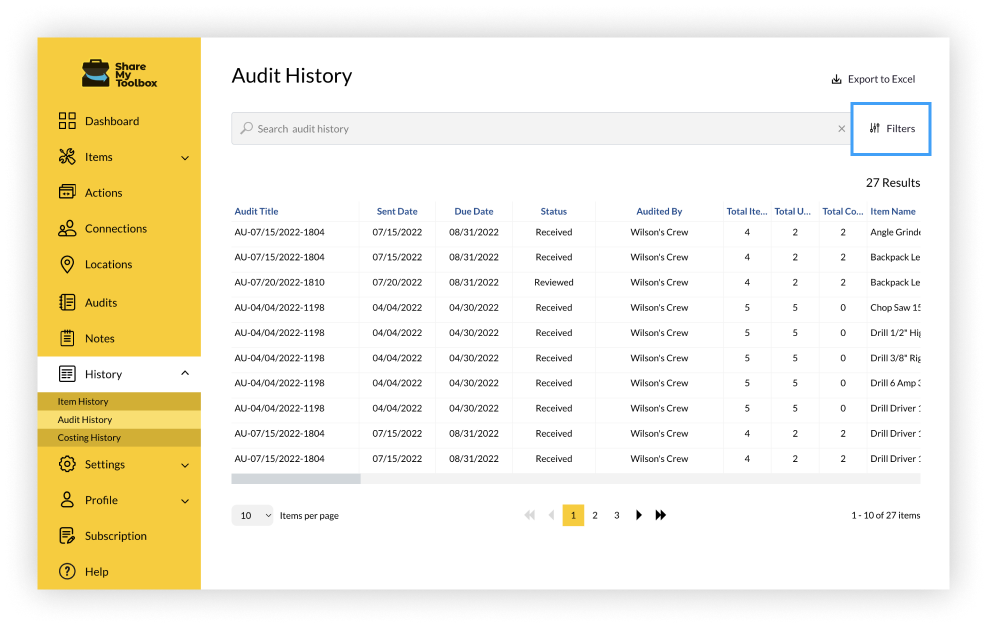Viewport: 987px width, 627px height.
Task: Open the items per page dropdown
Action: [253, 515]
